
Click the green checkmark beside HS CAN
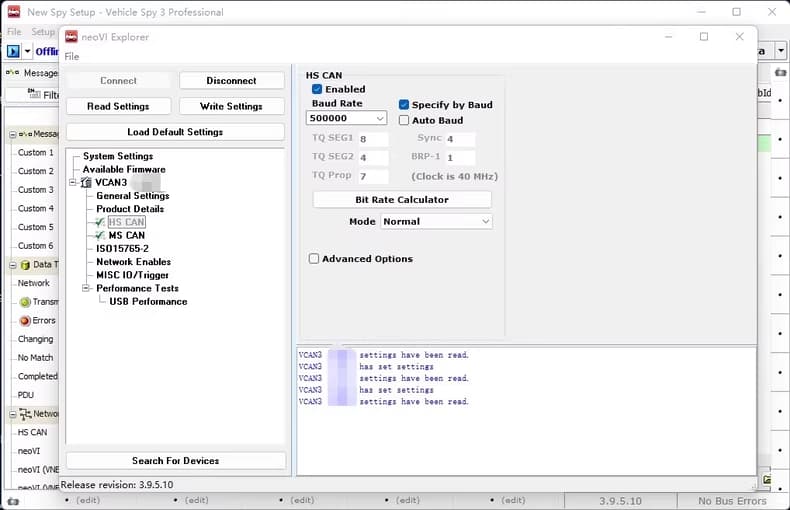tap(100, 222)
